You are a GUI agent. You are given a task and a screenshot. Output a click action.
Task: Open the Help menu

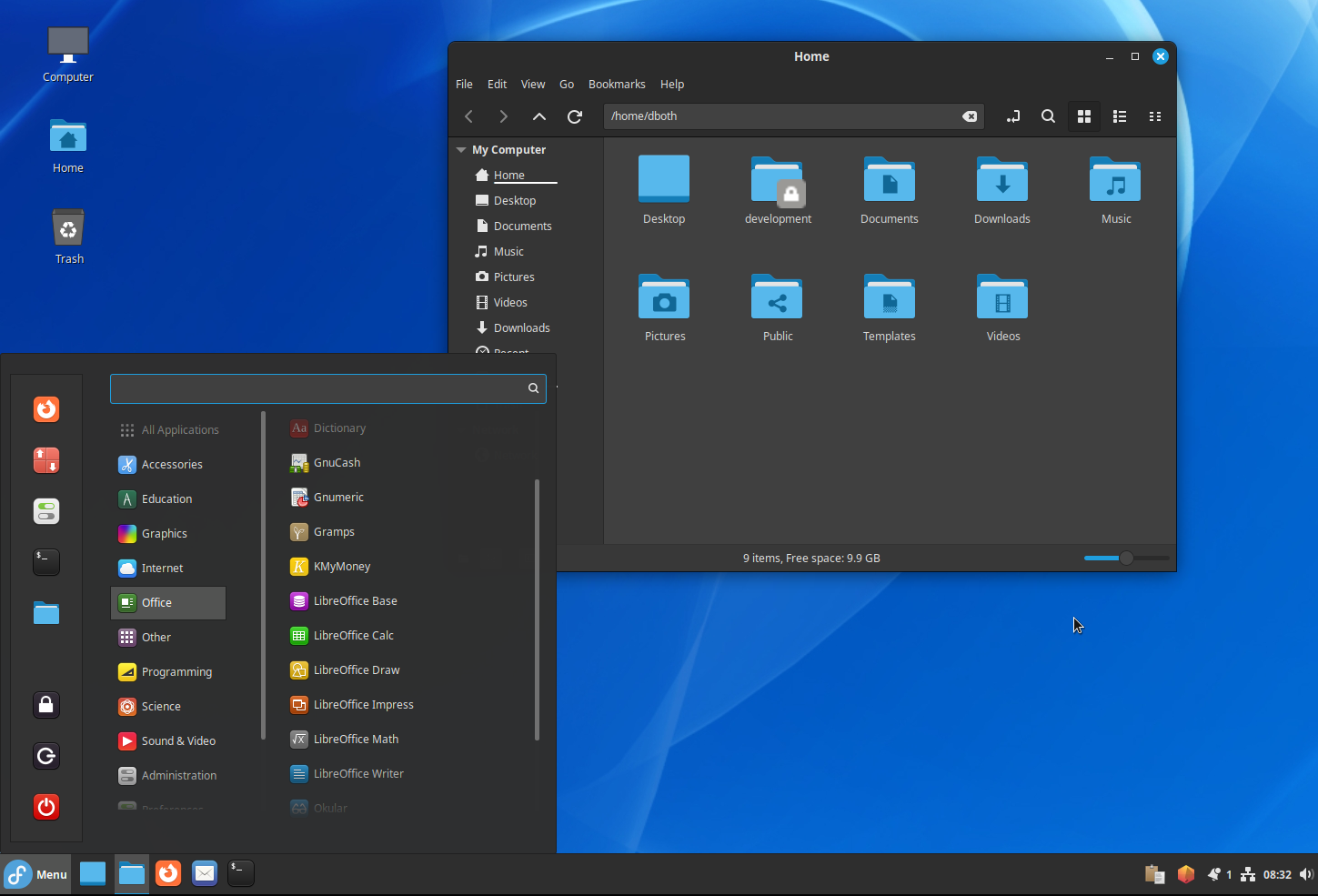(x=672, y=84)
